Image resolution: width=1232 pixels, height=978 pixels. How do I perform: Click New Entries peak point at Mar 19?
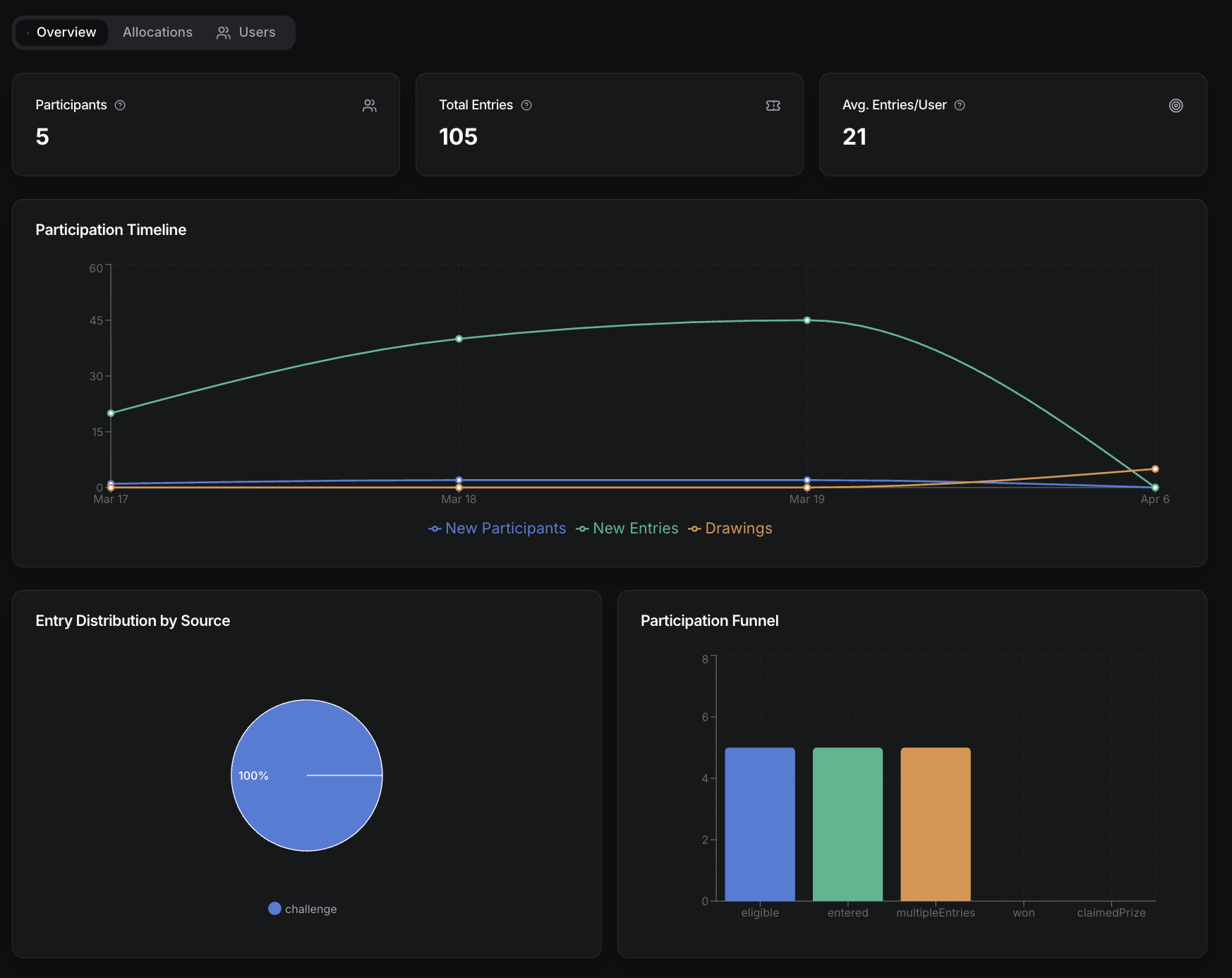[807, 320]
